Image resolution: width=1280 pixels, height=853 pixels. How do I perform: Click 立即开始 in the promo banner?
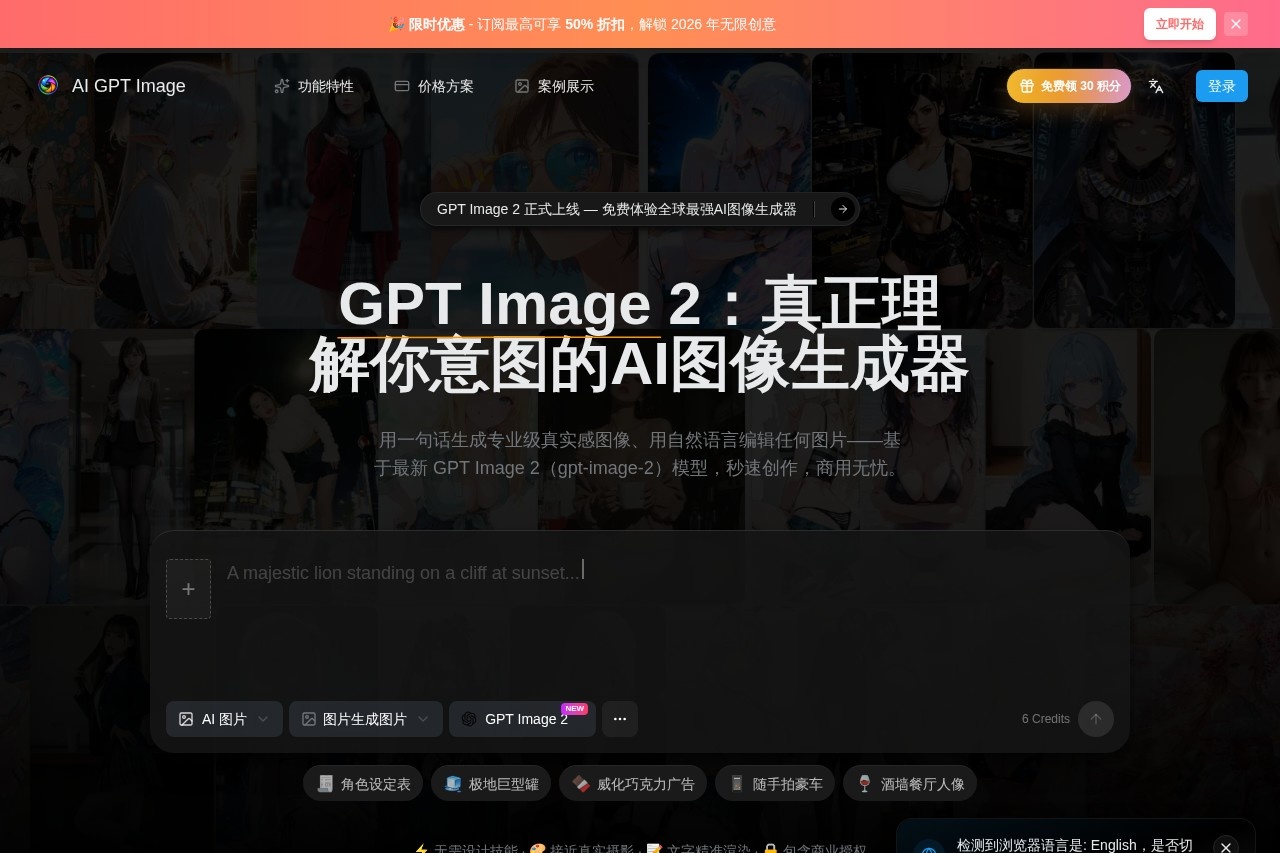1180,24
